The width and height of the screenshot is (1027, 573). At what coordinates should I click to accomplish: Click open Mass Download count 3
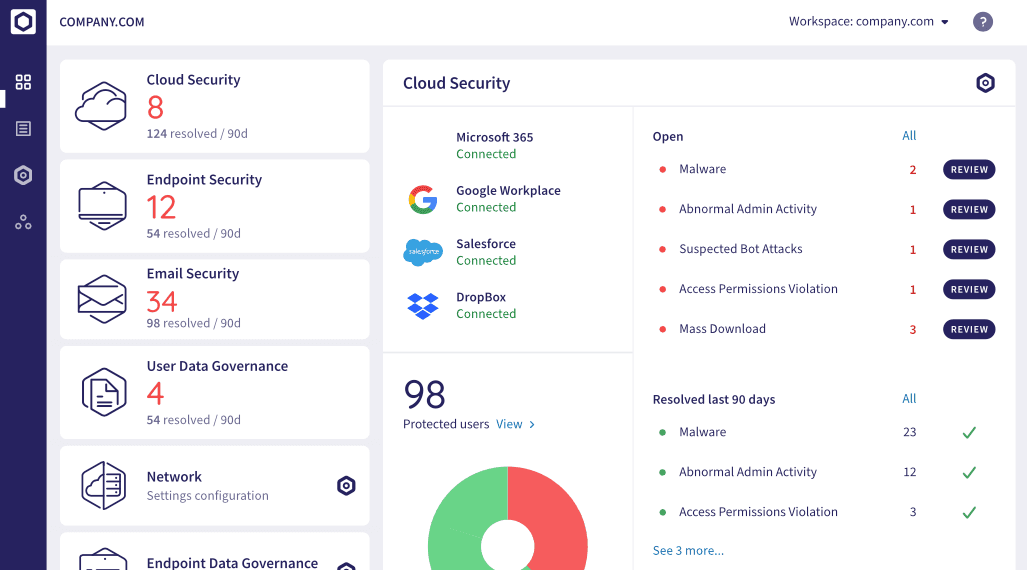(912, 329)
